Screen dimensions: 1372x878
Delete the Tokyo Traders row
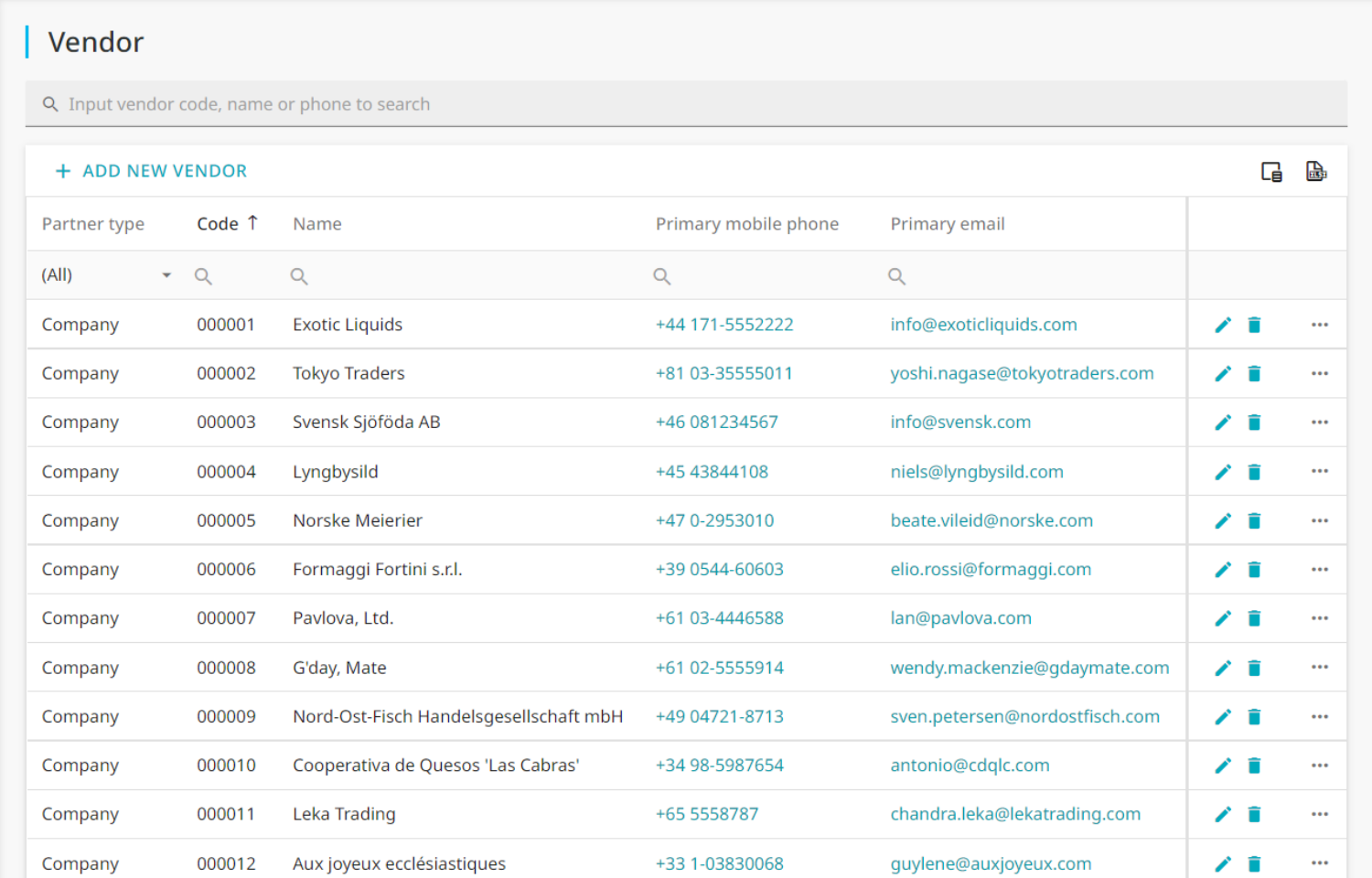tap(1255, 373)
